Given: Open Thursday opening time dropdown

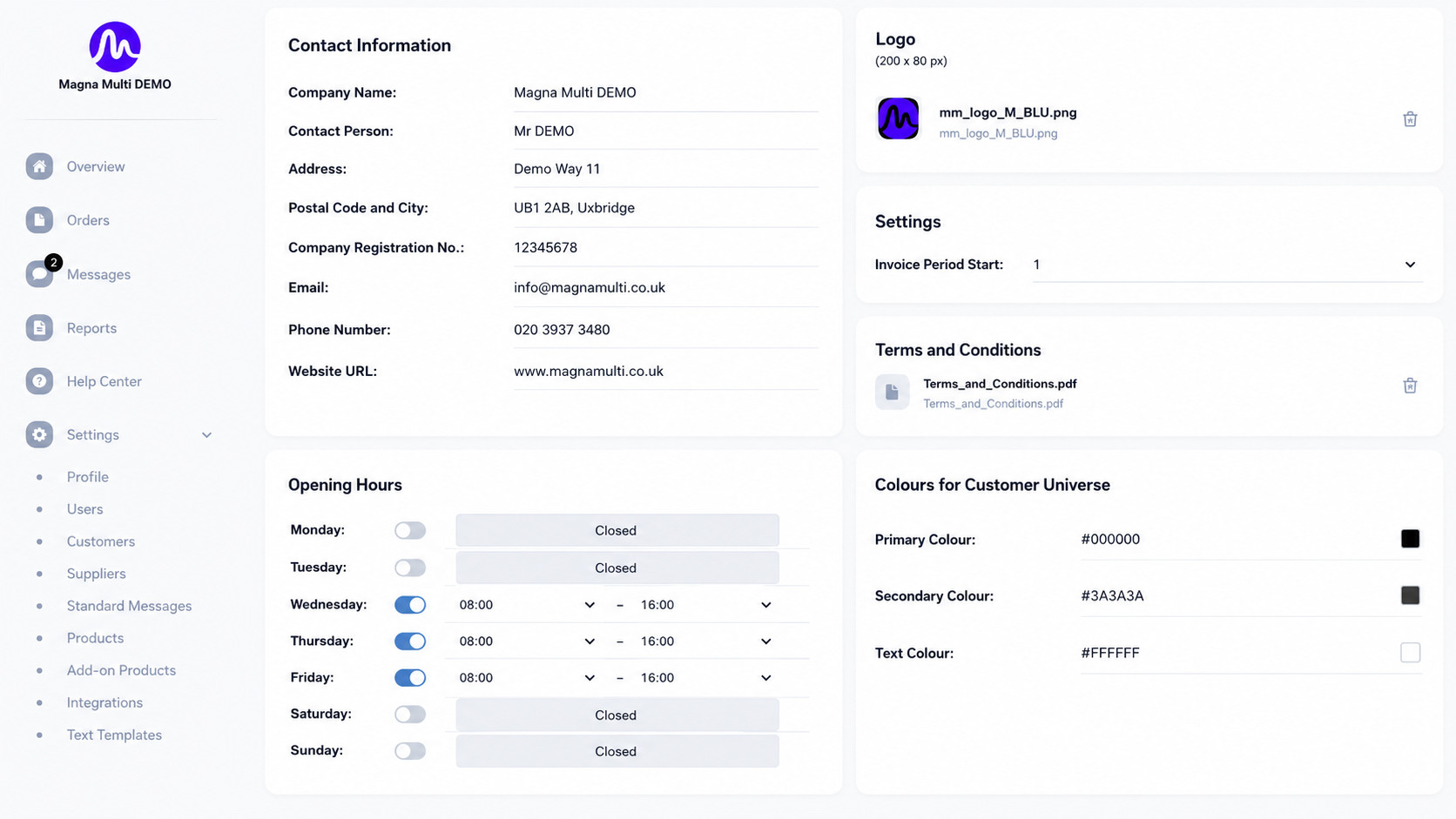Looking at the screenshot, I should point(528,641).
